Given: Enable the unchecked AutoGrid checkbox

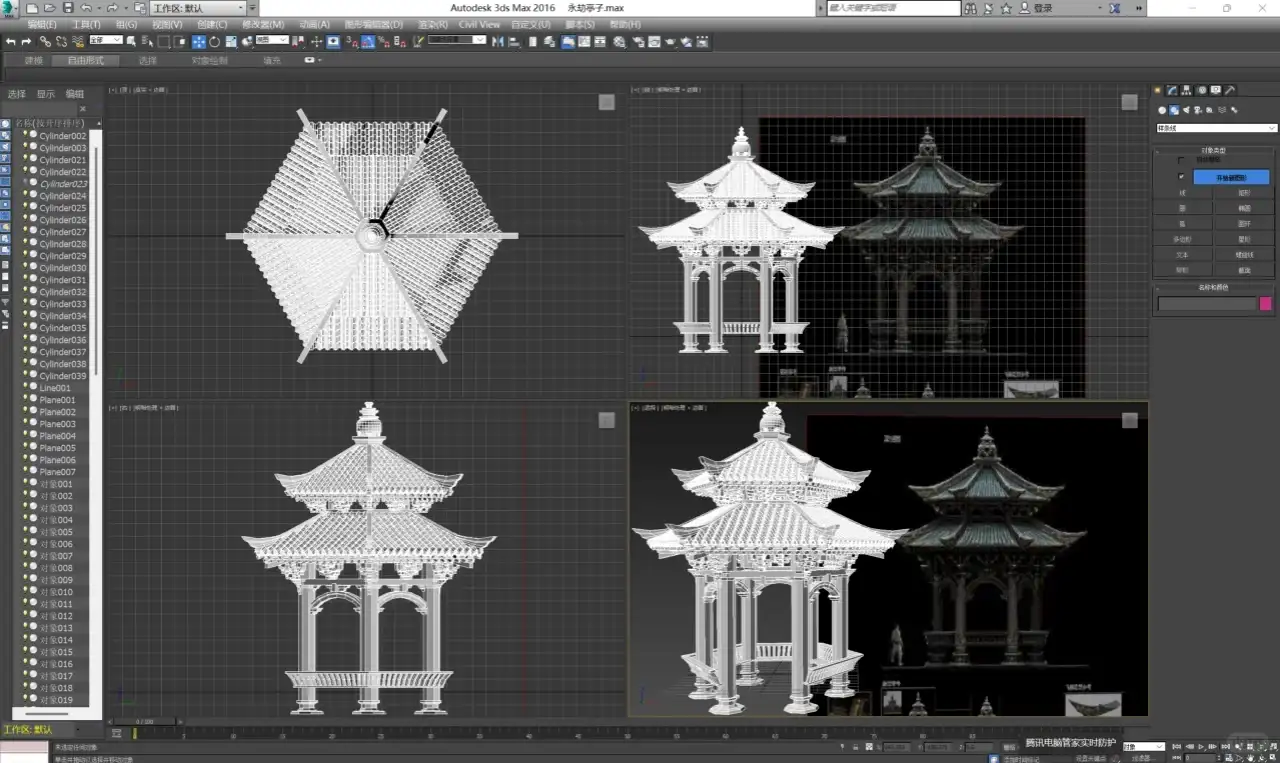Looking at the screenshot, I should (1181, 160).
